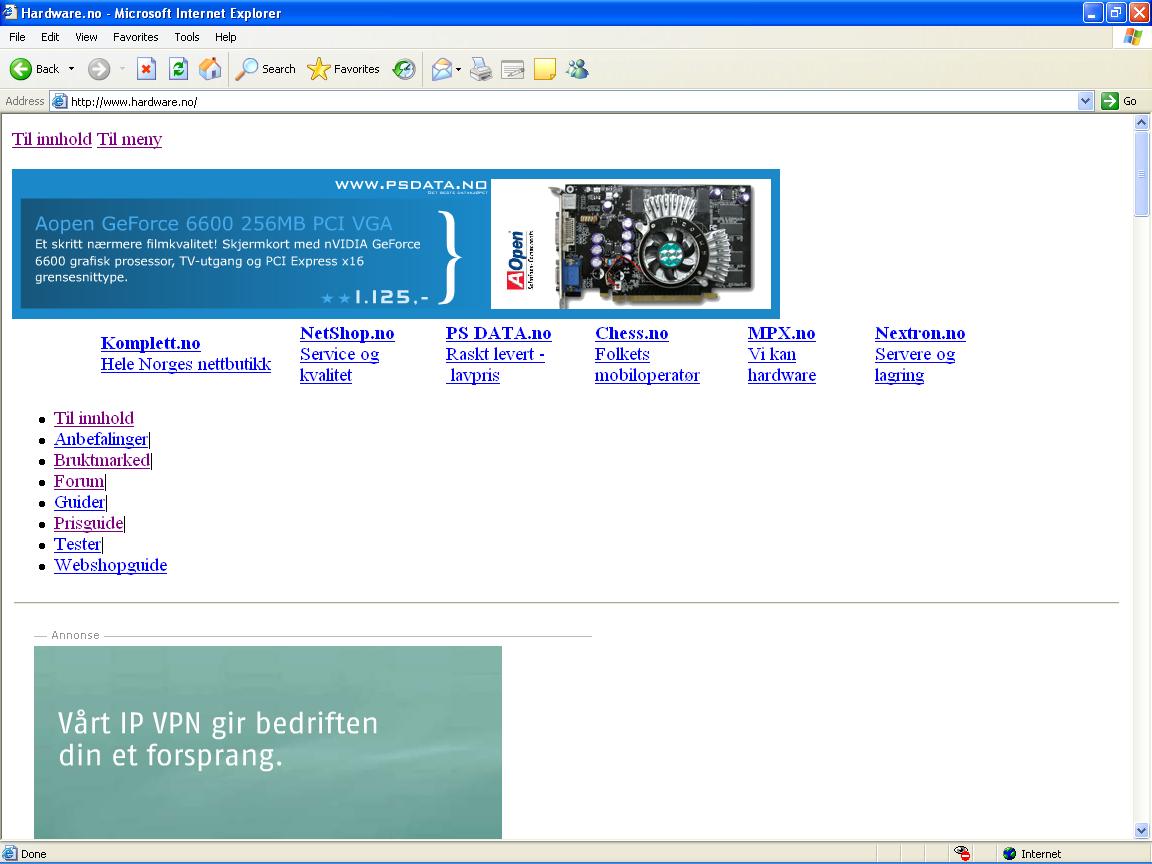1152x864 pixels.
Task: Click 'Vi kan hardware' link text
Action: point(782,365)
